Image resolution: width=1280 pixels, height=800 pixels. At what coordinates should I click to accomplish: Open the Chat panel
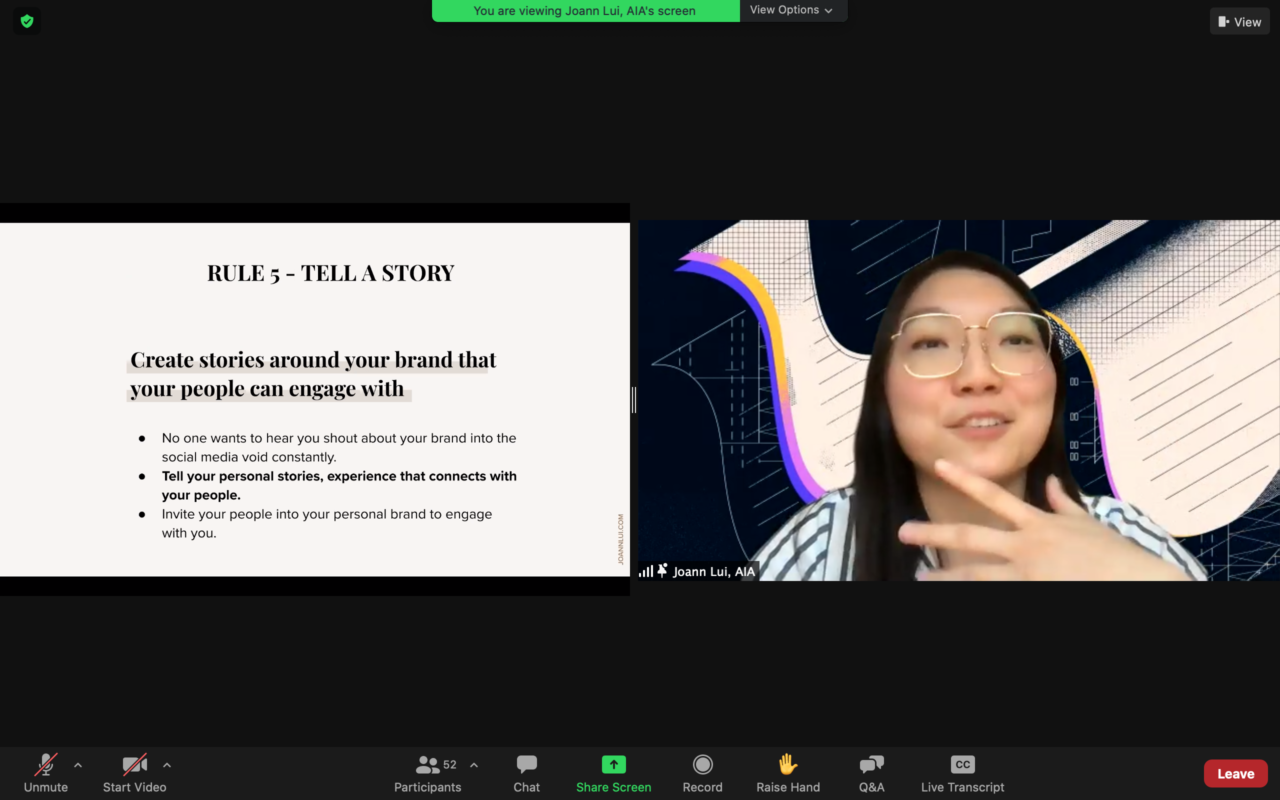526,772
